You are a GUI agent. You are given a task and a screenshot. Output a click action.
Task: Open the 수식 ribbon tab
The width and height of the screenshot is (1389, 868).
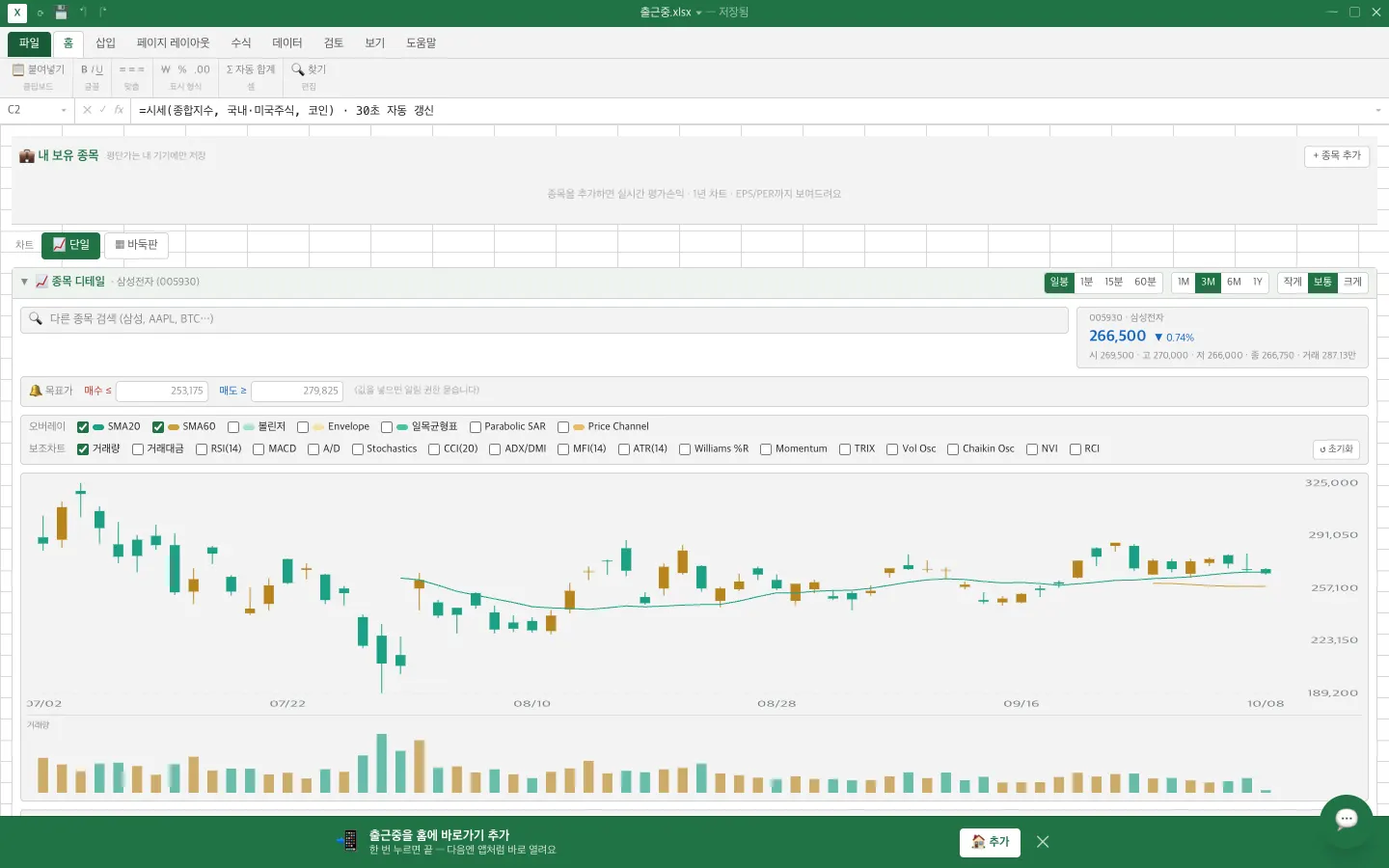241,43
